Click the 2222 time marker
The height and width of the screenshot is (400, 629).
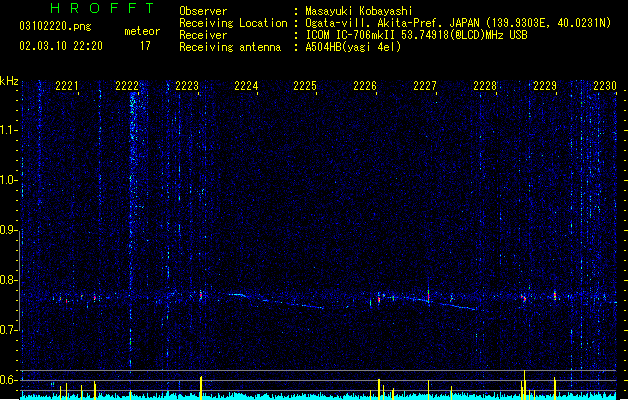click(127, 86)
